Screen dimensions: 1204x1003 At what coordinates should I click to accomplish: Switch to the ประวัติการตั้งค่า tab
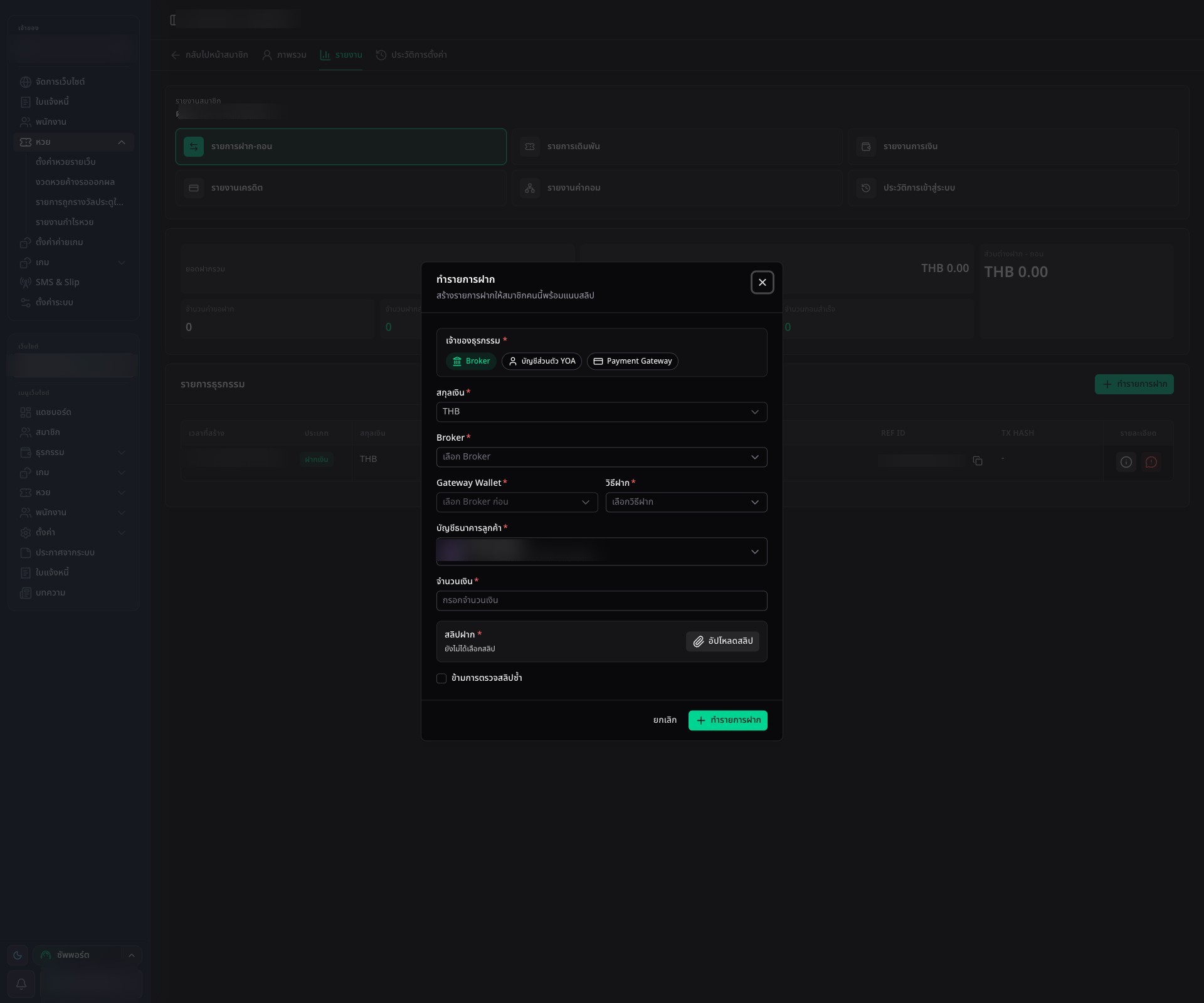(x=411, y=55)
